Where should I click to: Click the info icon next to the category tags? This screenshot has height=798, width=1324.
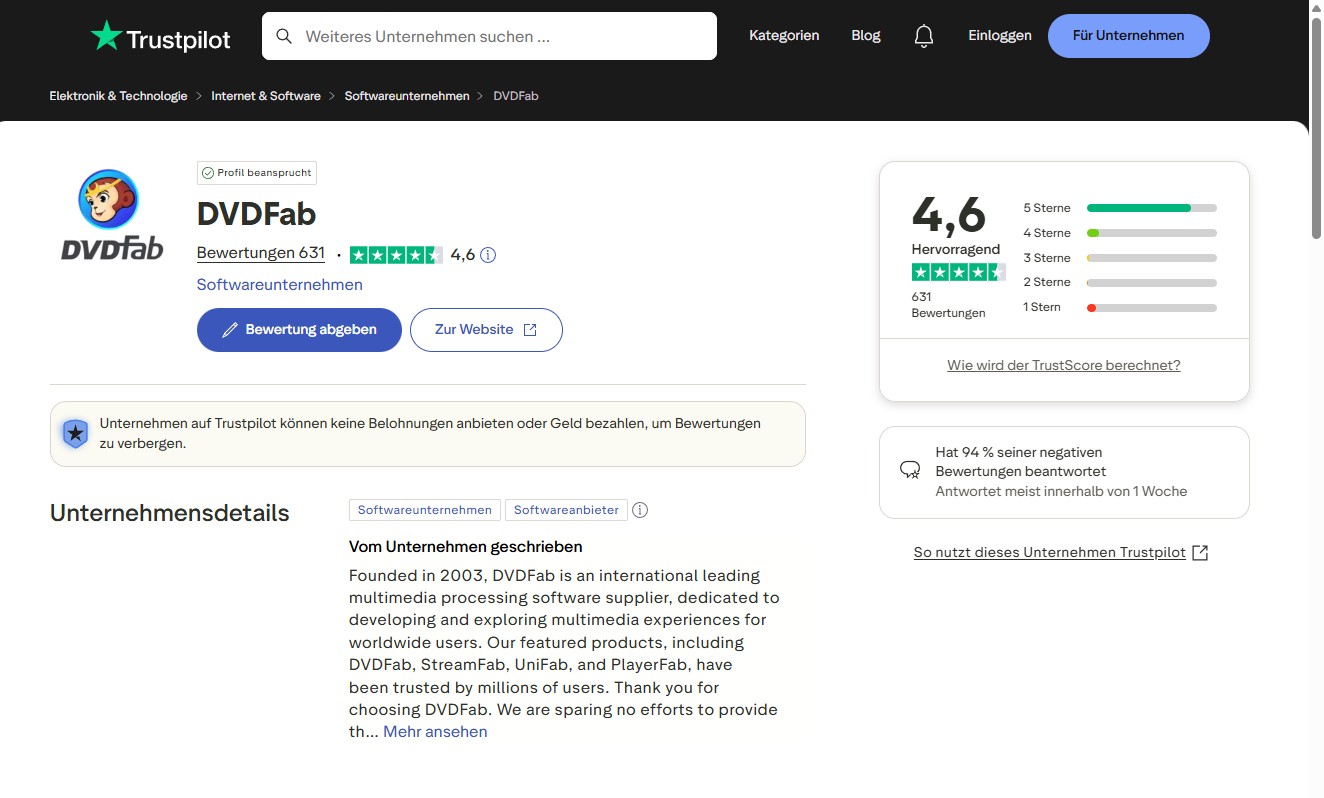(640, 509)
